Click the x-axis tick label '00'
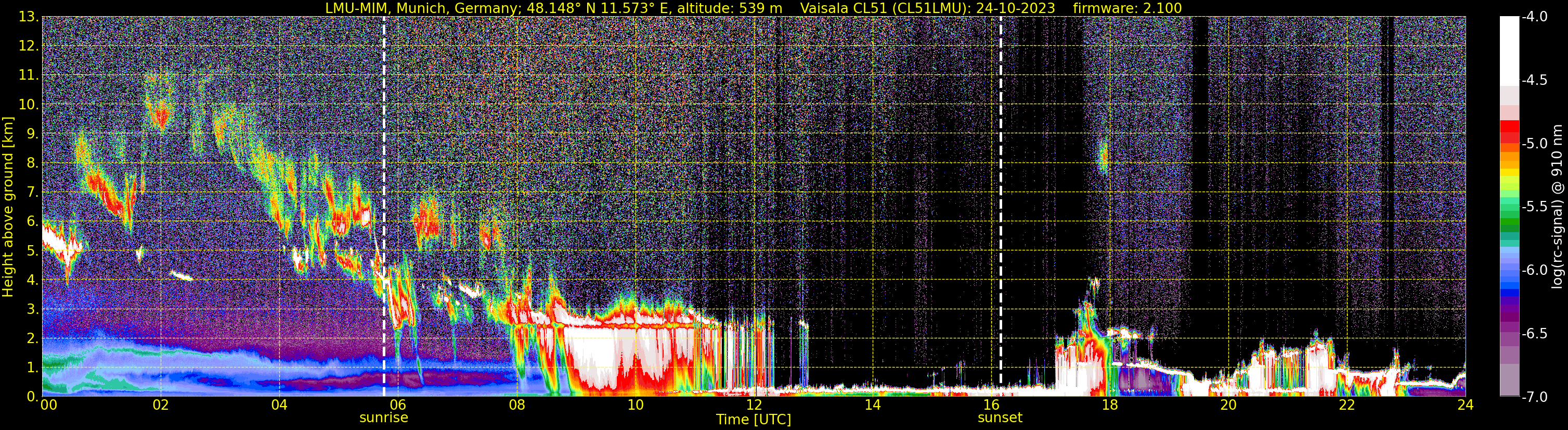This screenshot has width=1568, height=430. [x=49, y=405]
